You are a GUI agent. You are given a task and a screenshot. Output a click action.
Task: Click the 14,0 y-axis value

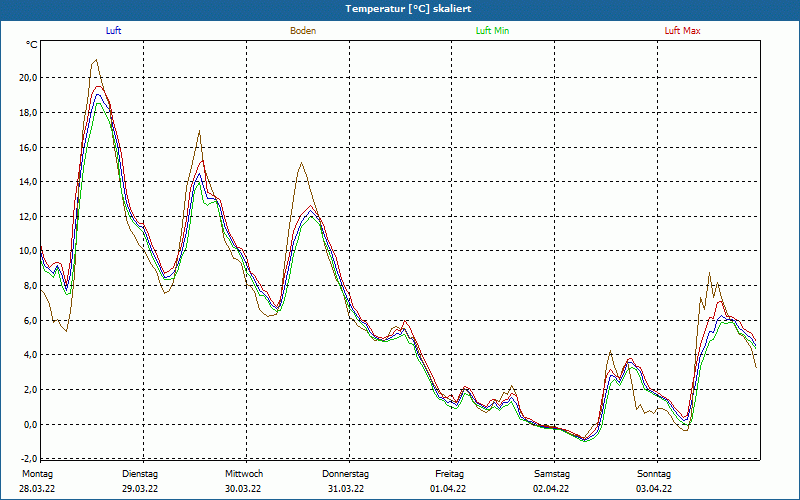(28, 182)
